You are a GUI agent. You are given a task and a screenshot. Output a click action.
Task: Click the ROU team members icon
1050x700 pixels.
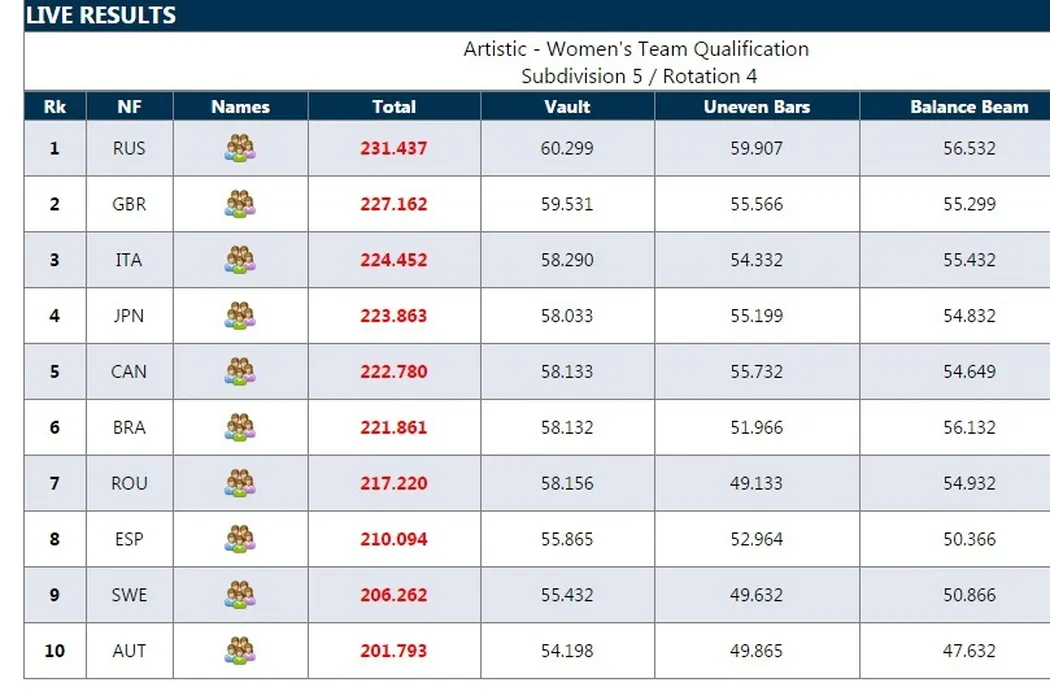240,483
